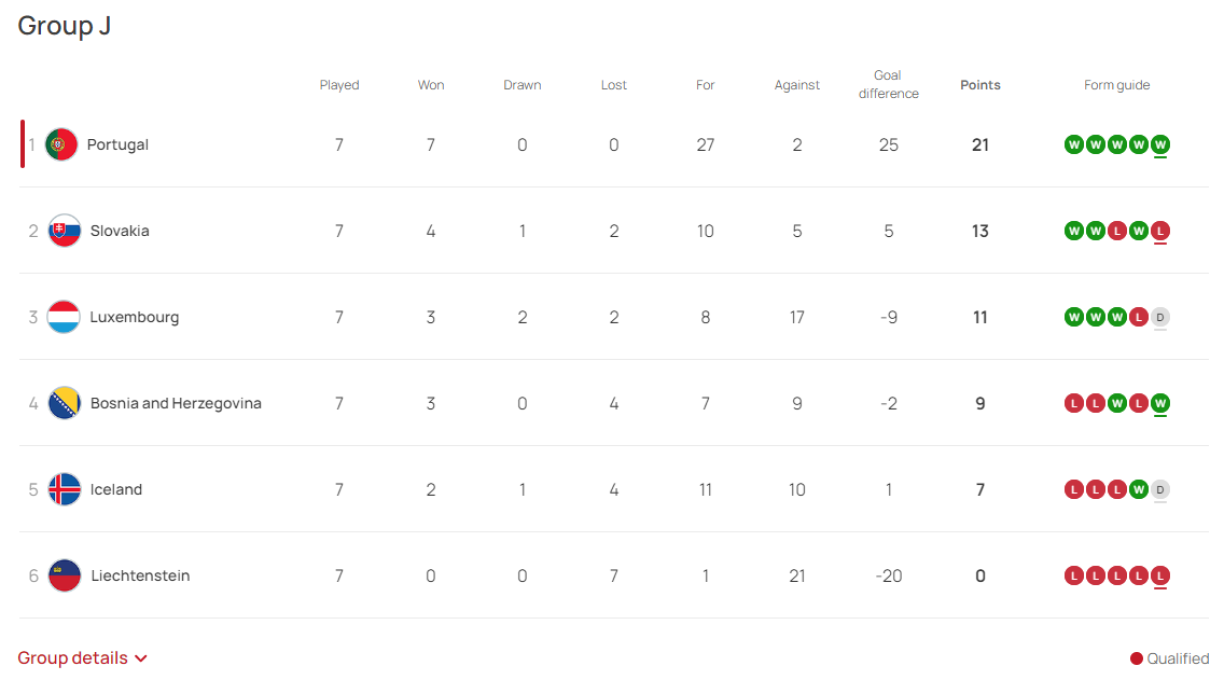Click the Luxembourg flag icon

click(x=62, y=317)
